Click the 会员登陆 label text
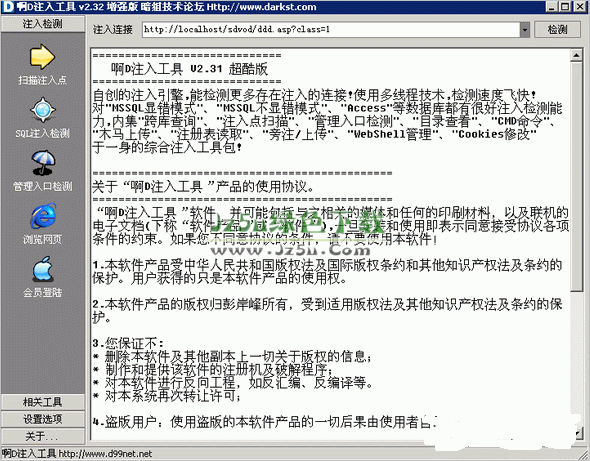The height and width of the screenshot is (461, 590). pyautogui.click(x=43, y=292)
